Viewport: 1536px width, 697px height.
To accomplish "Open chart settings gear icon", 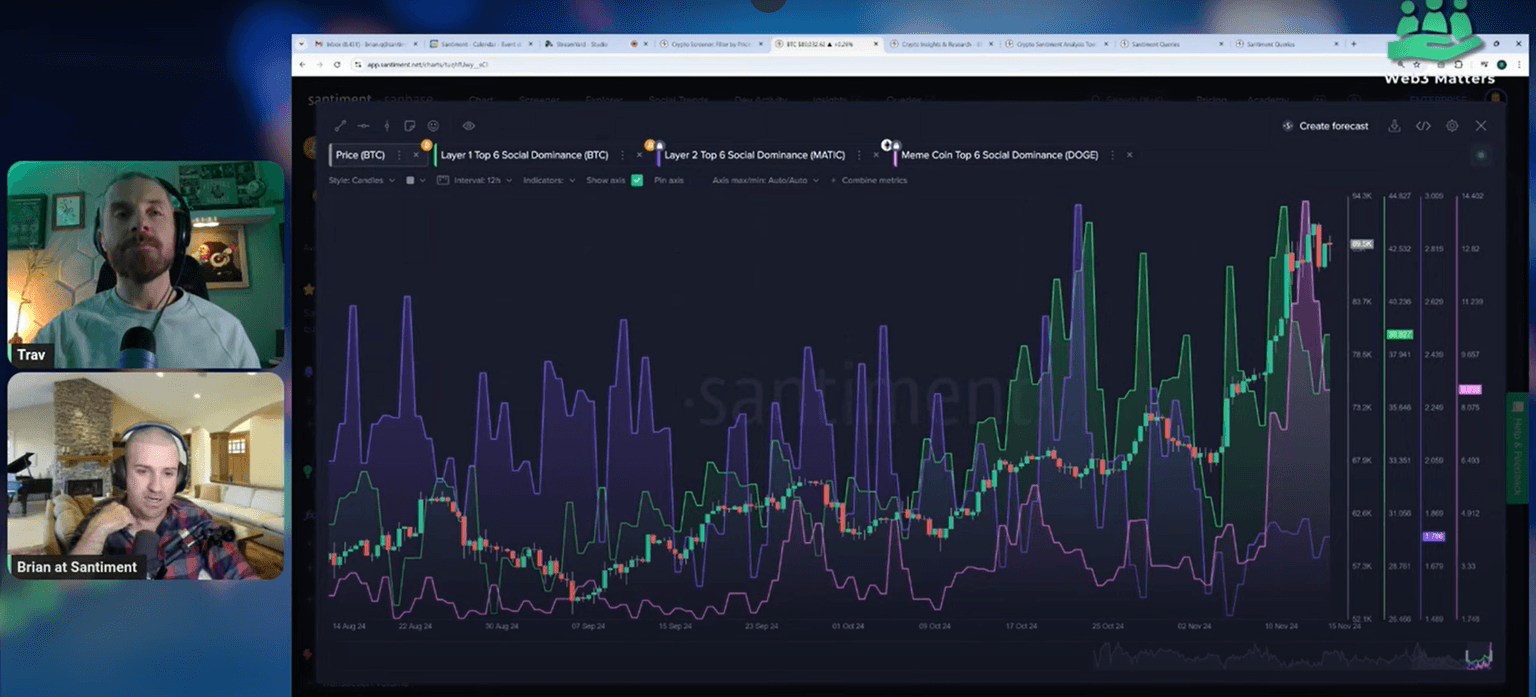I will coord(1452,126).
